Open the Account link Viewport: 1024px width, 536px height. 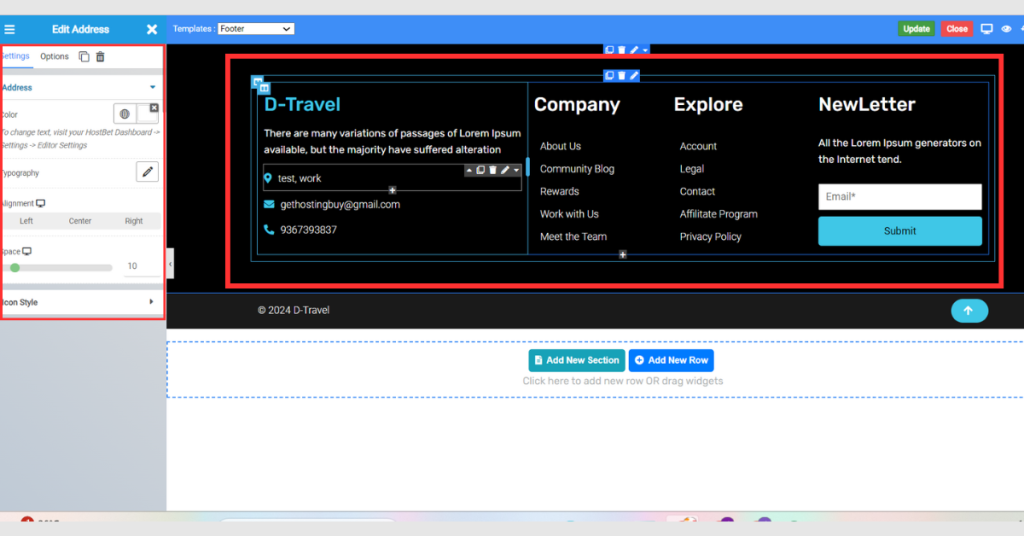[698, 146]
